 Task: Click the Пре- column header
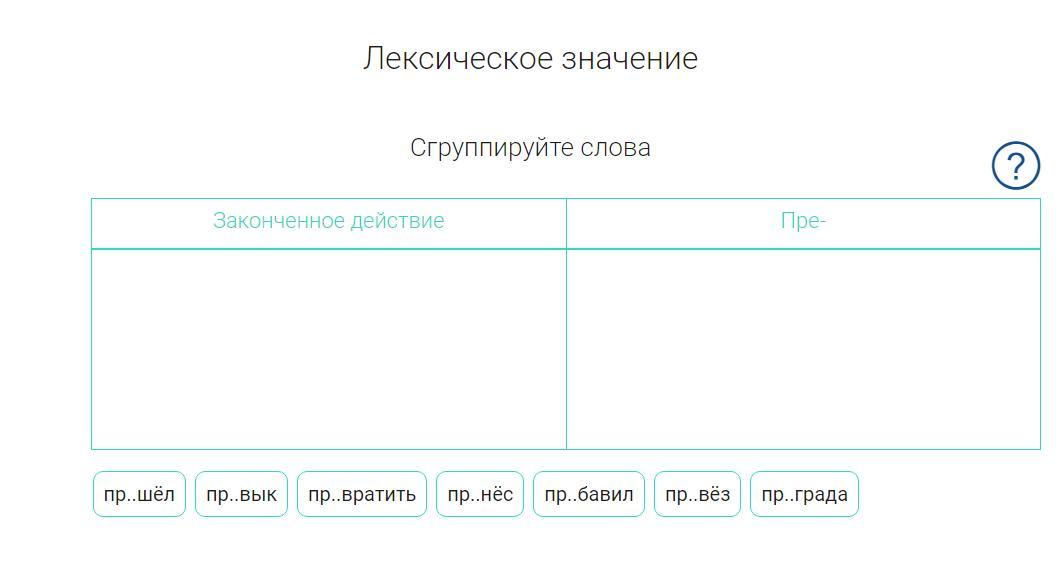pos(803,221)
